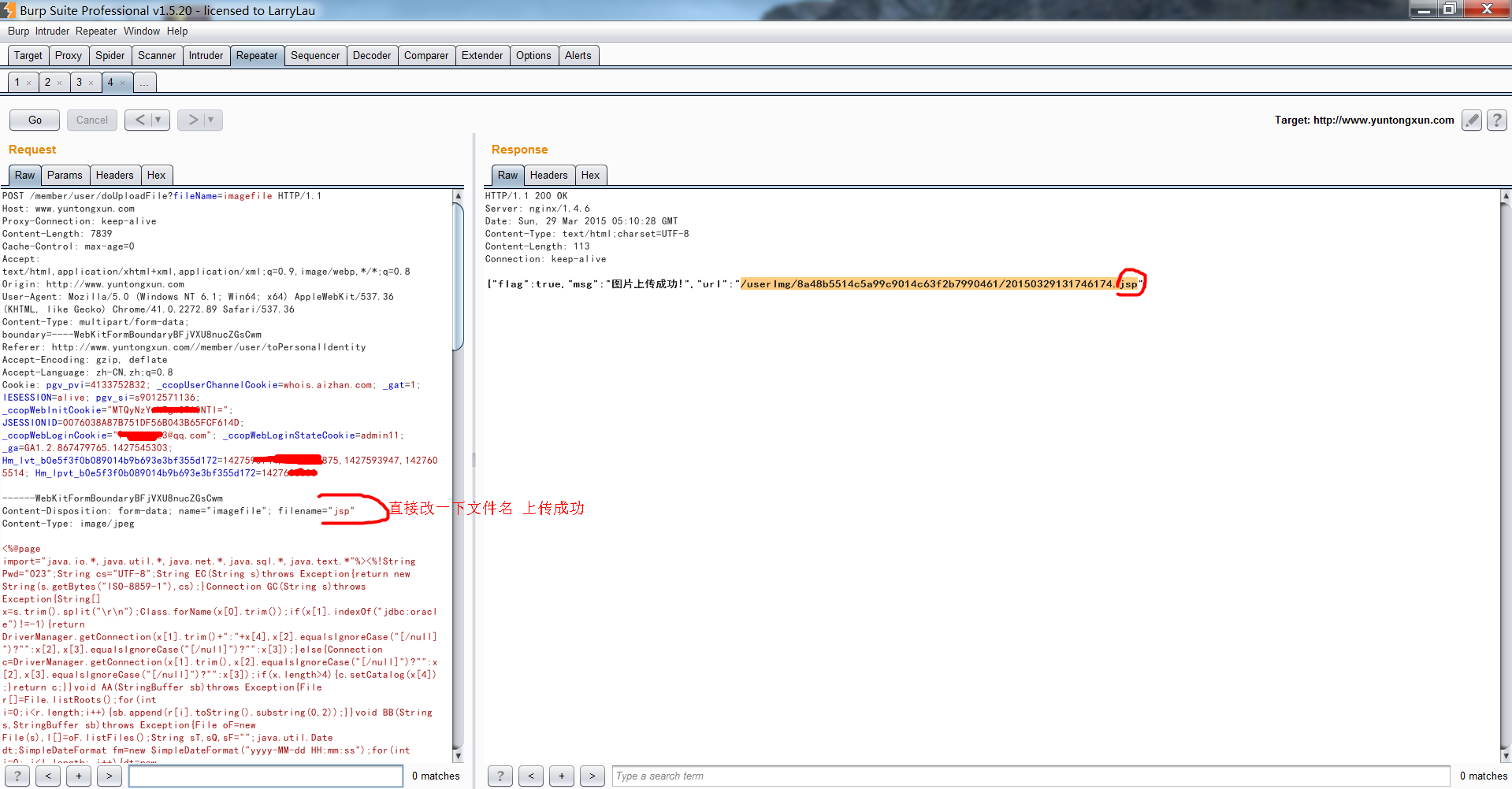This screenshot has height=789, width=1512.
Task: Click the request search help button
Action: pos(17,776)
